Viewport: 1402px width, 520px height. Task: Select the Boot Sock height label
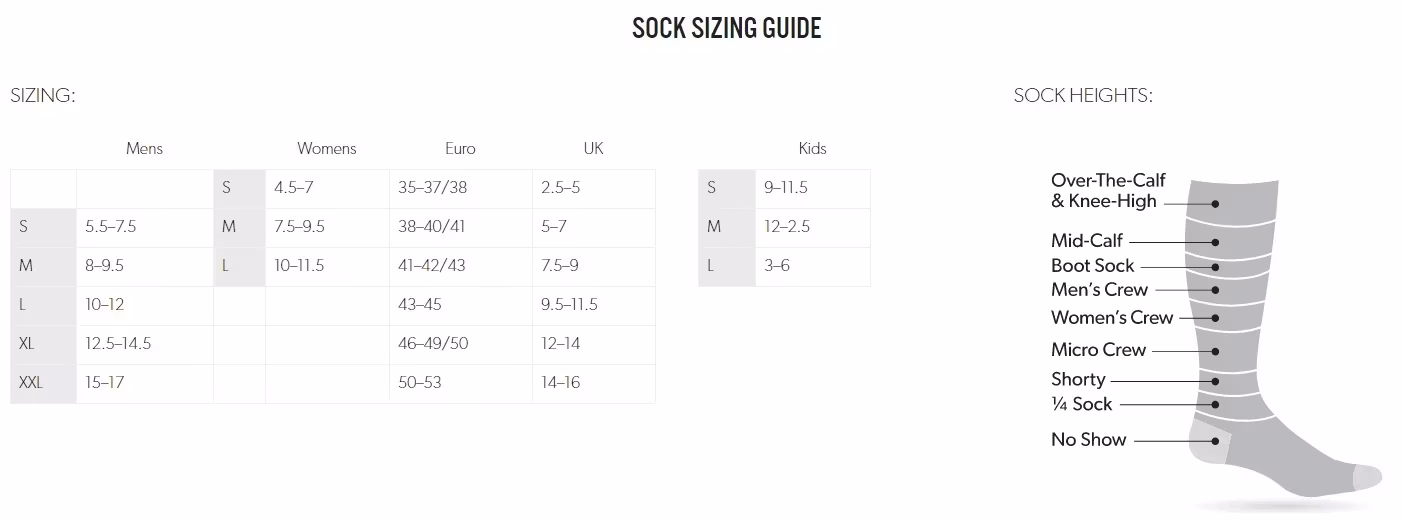[1092, 266]
